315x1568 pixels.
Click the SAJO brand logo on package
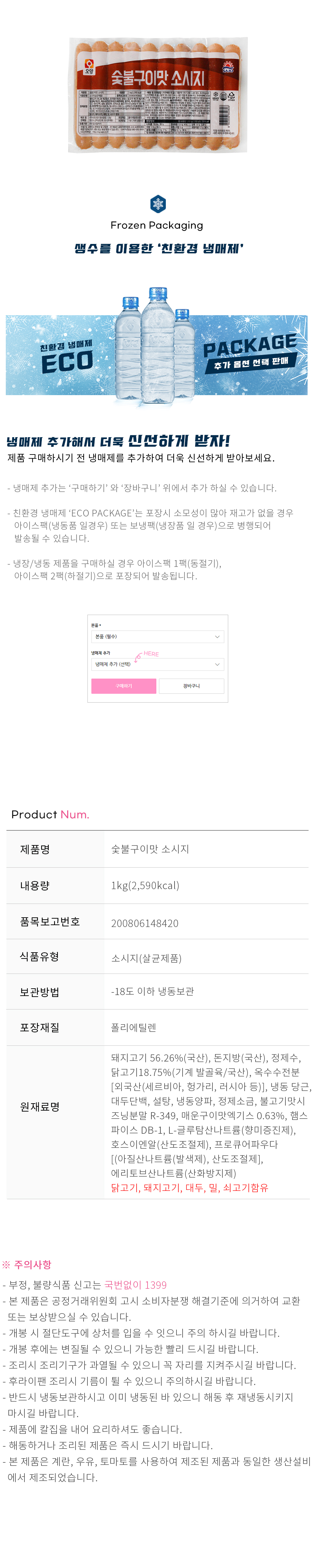227,67
